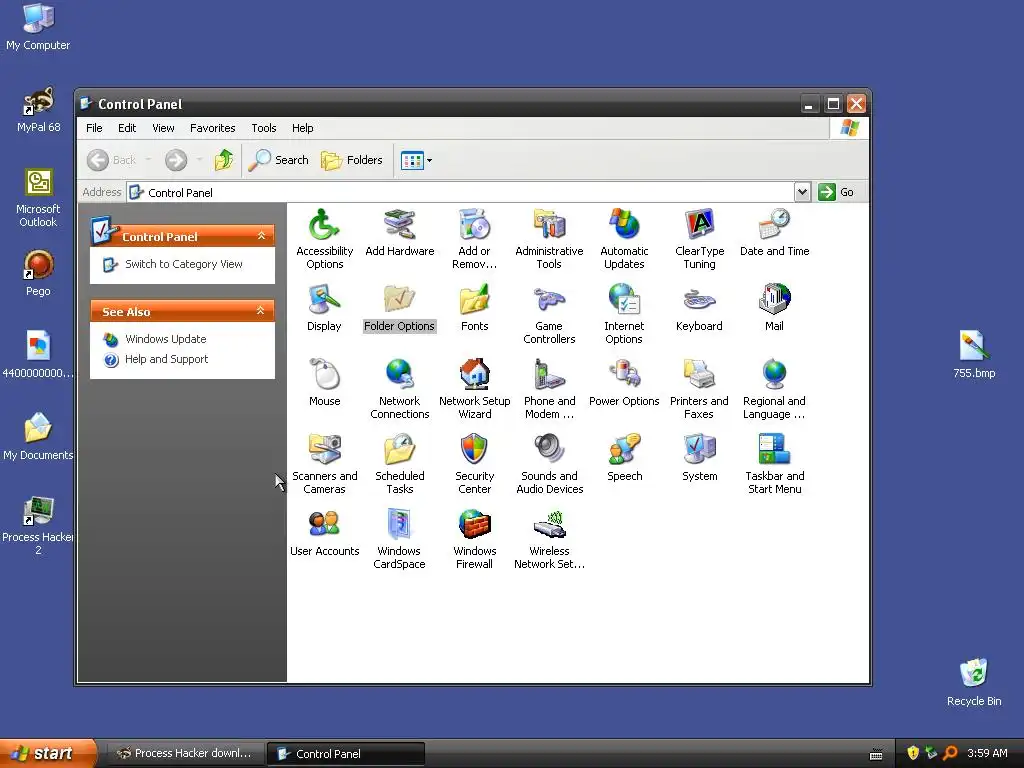The width and height of the screenshot is (1024, 768).
Task: Select the System icon
Action: pos(699,451)
